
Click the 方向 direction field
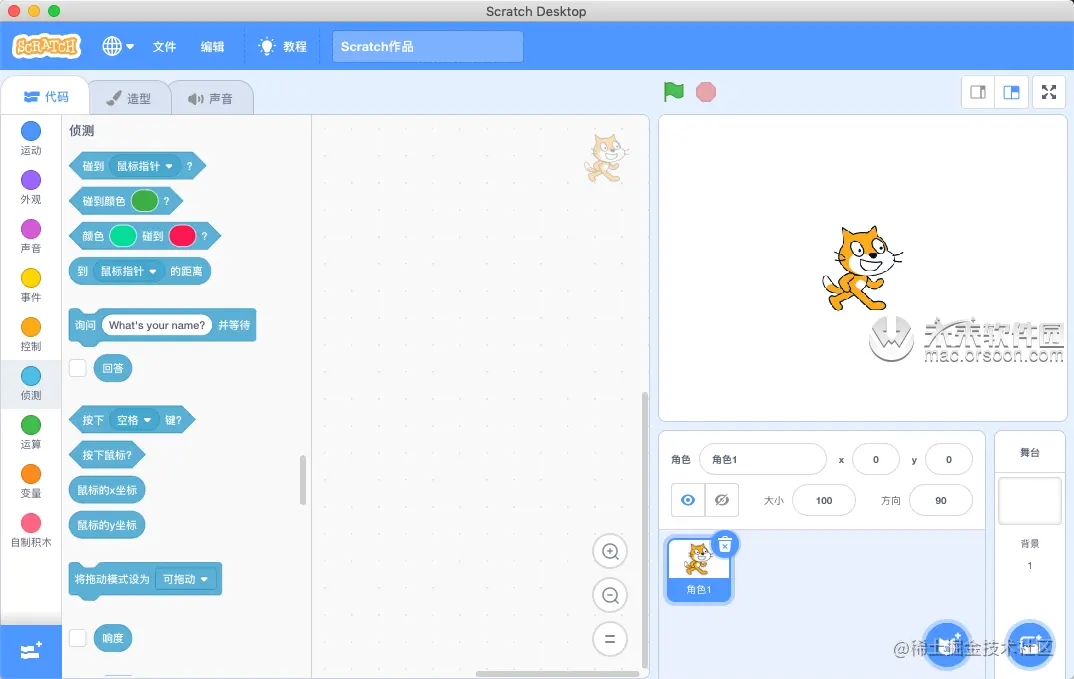click(x=940, y=500)
